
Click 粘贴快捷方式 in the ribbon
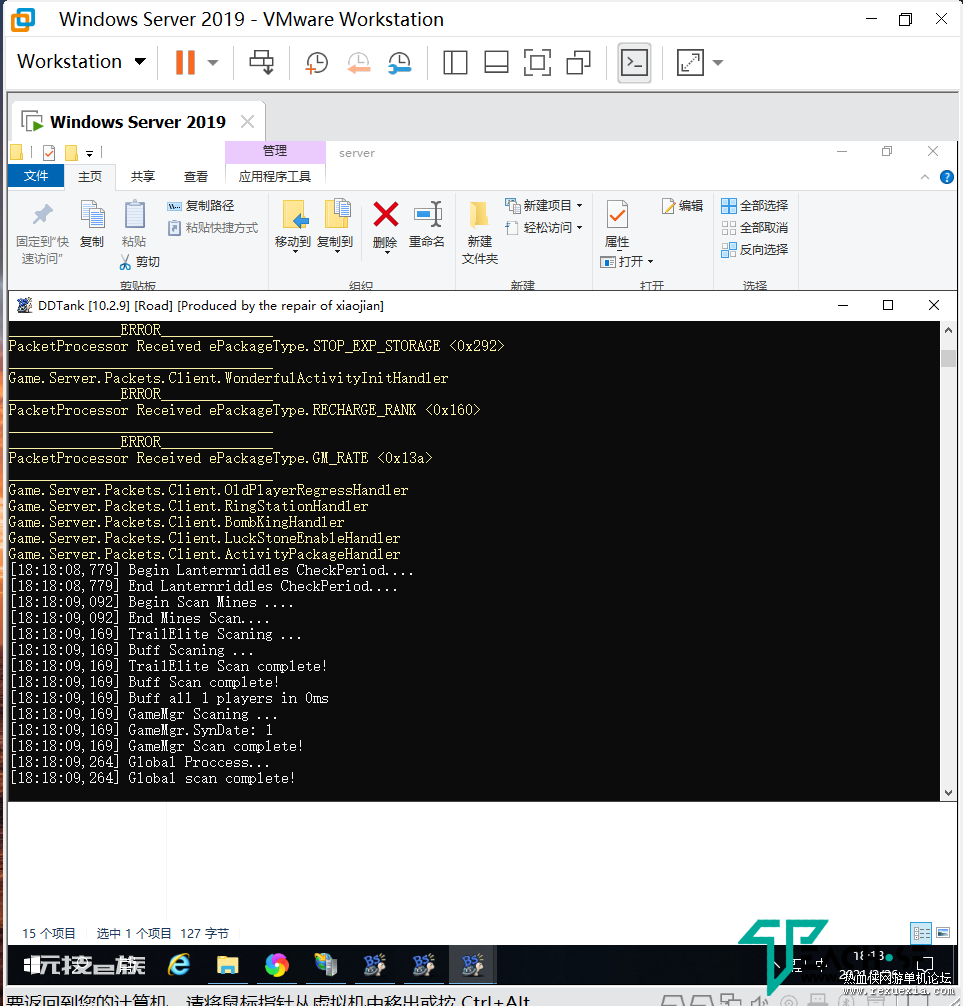[213, 228]
